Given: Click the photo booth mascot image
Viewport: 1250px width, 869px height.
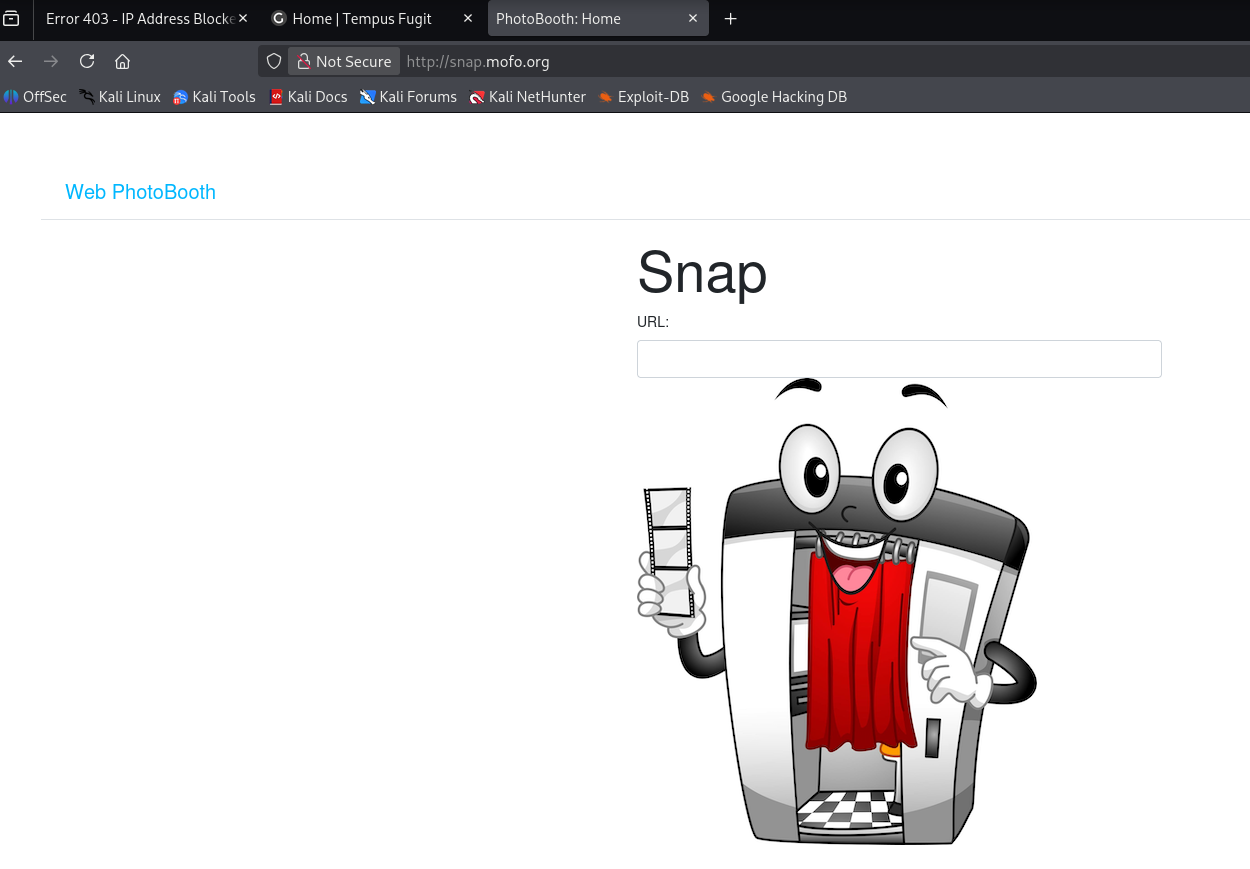Looking at the screenshot, I should click(837, 612).
